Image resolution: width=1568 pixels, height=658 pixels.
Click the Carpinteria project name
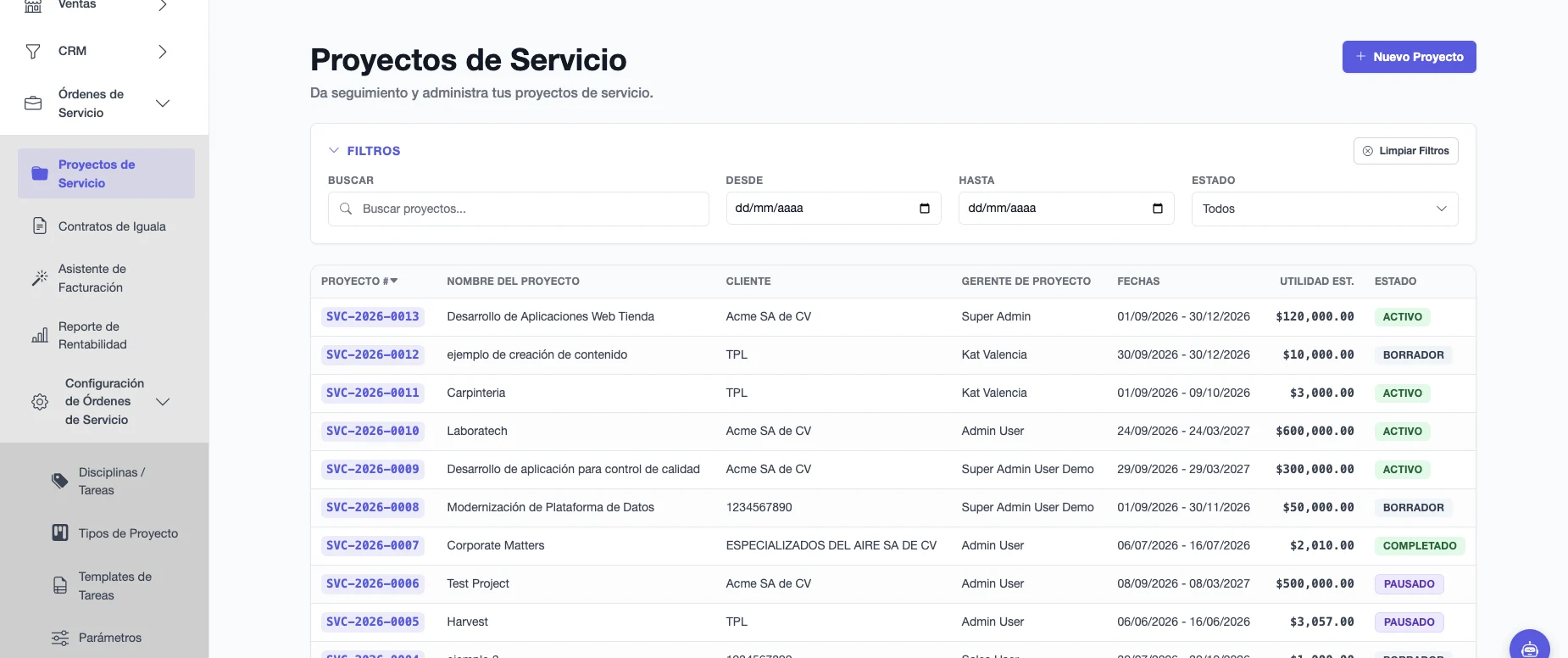click(476, 393)
